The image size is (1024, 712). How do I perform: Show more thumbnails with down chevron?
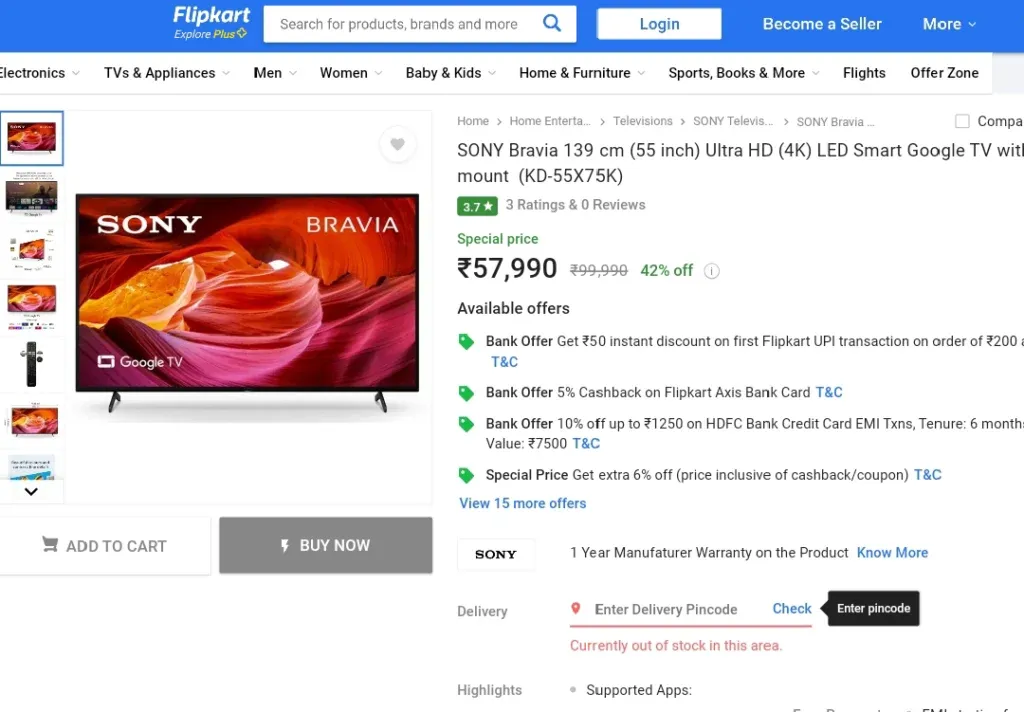click(x=31, y=491)
